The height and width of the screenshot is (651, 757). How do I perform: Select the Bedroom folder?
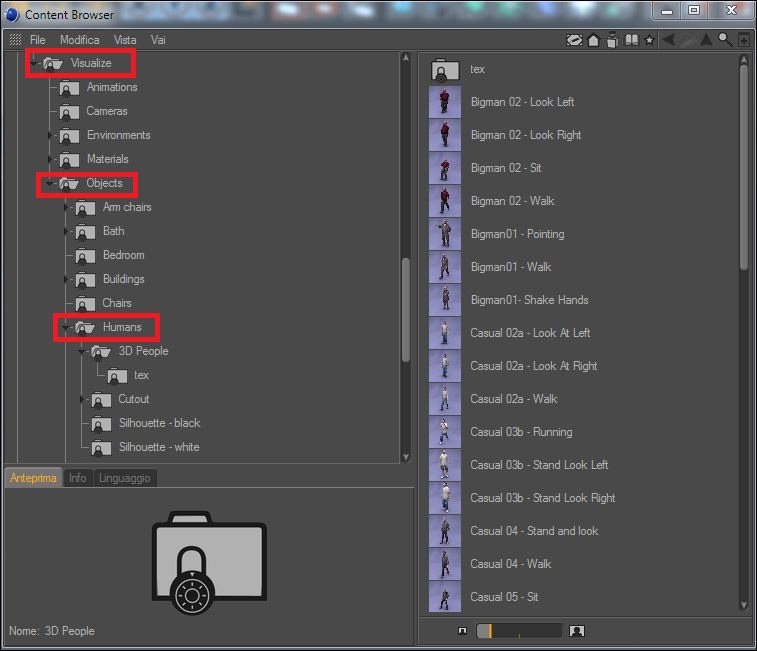point(110,255)
